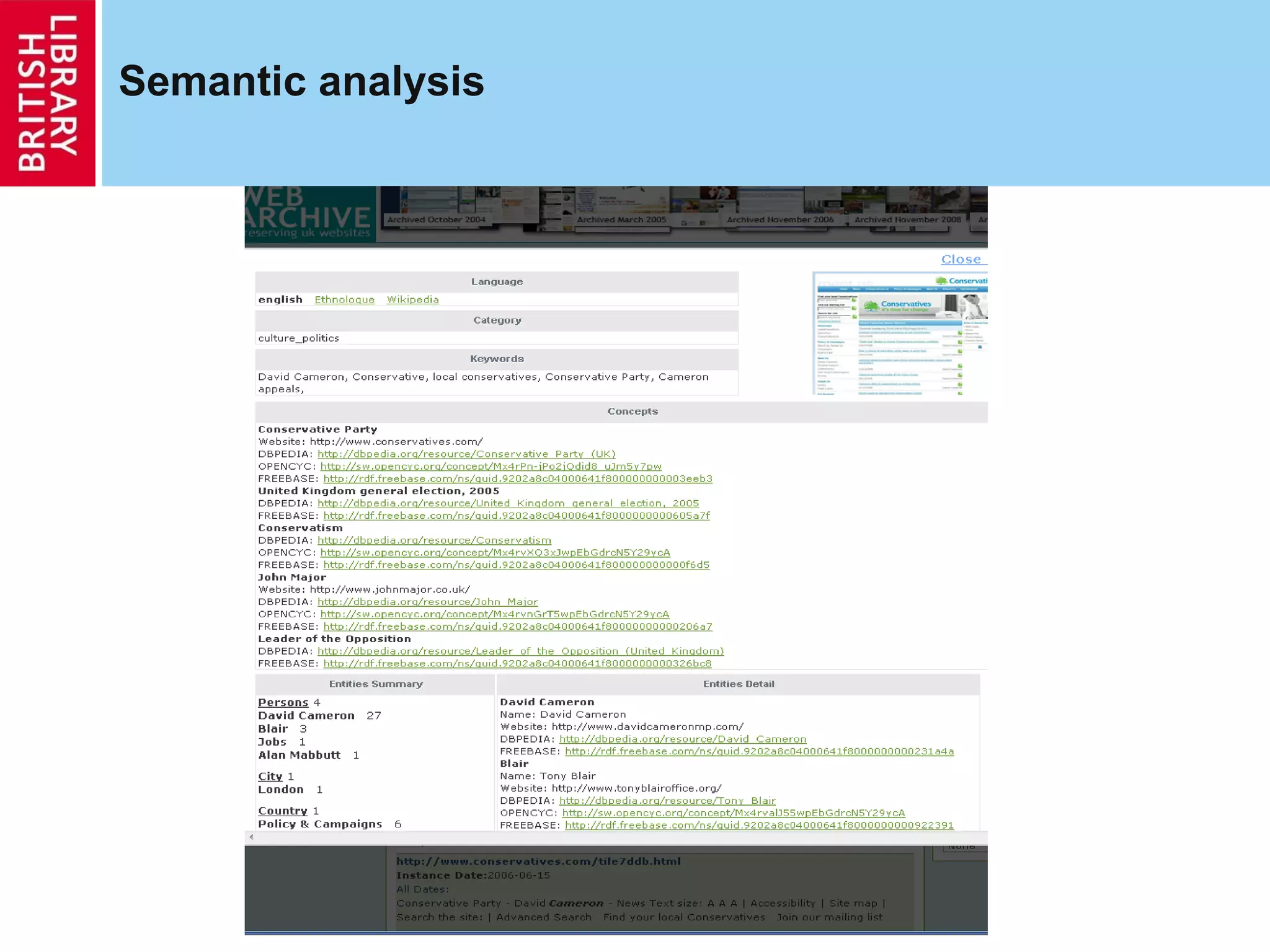This screenshot has height=952, width=1270.
Task: Click 'David Cameron 27' in Entities Summary
Action: coord(319,716)
